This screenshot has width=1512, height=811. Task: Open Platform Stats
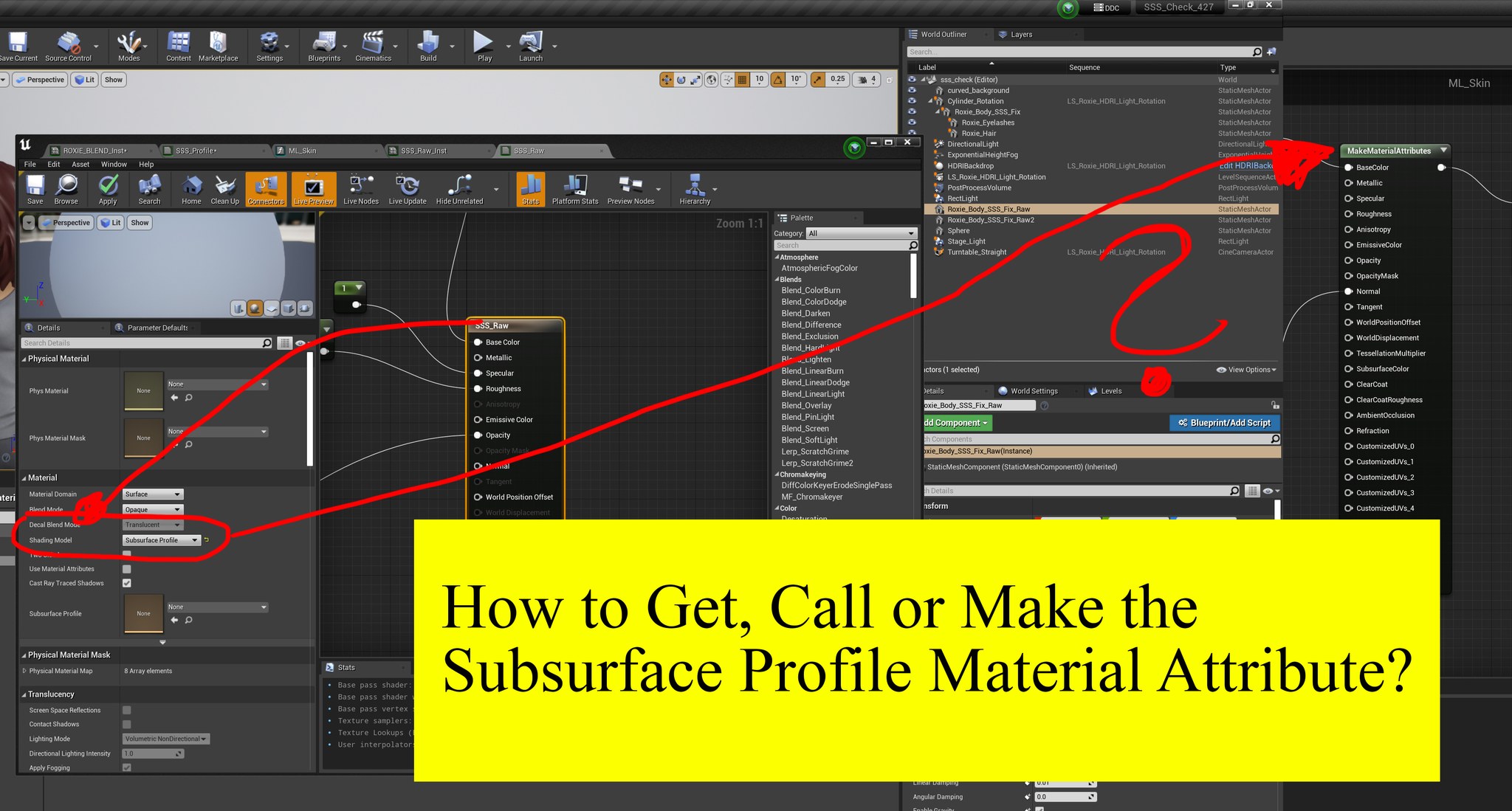click(575, 189)
